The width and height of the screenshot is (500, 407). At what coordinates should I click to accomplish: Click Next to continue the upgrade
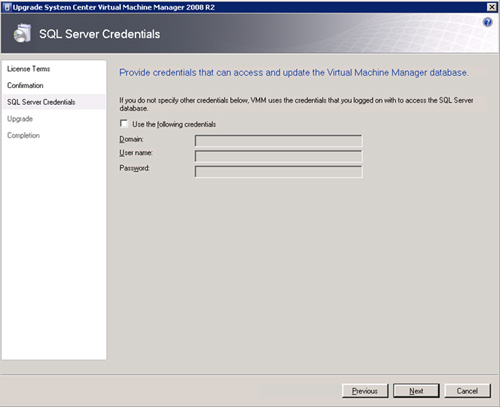pyautogui.click(x=416, y=391)
